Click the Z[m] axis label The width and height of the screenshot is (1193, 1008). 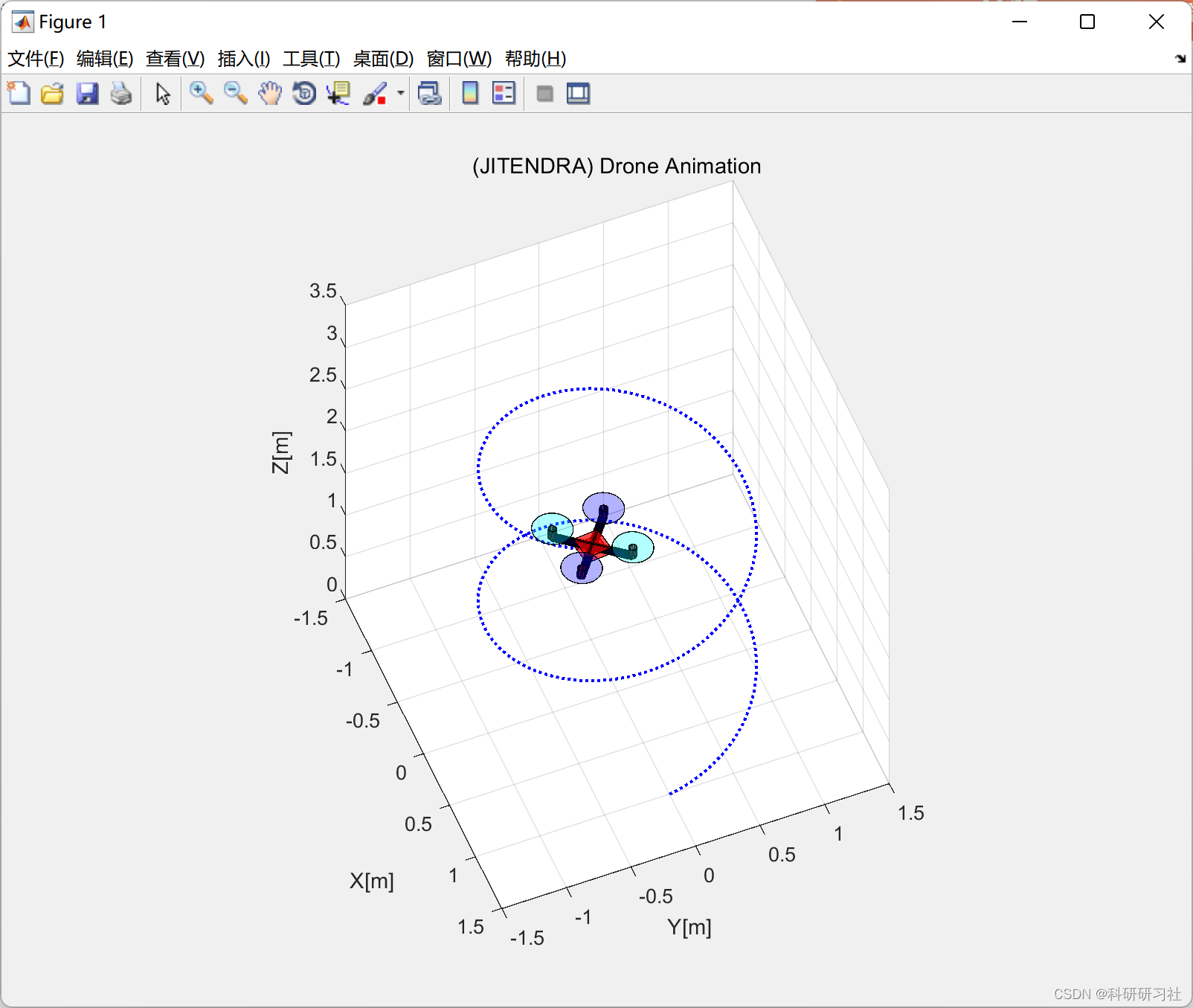[x=281, y=452]
